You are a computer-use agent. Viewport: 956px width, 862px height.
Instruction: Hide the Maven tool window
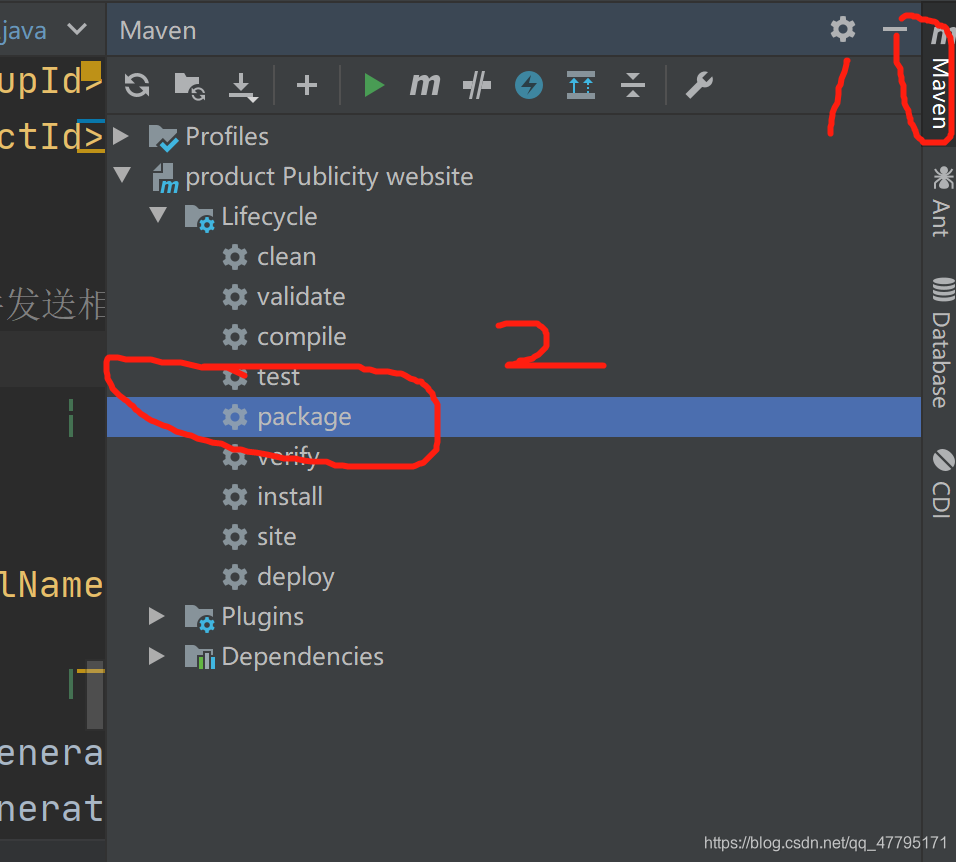(x=894, y=29)
